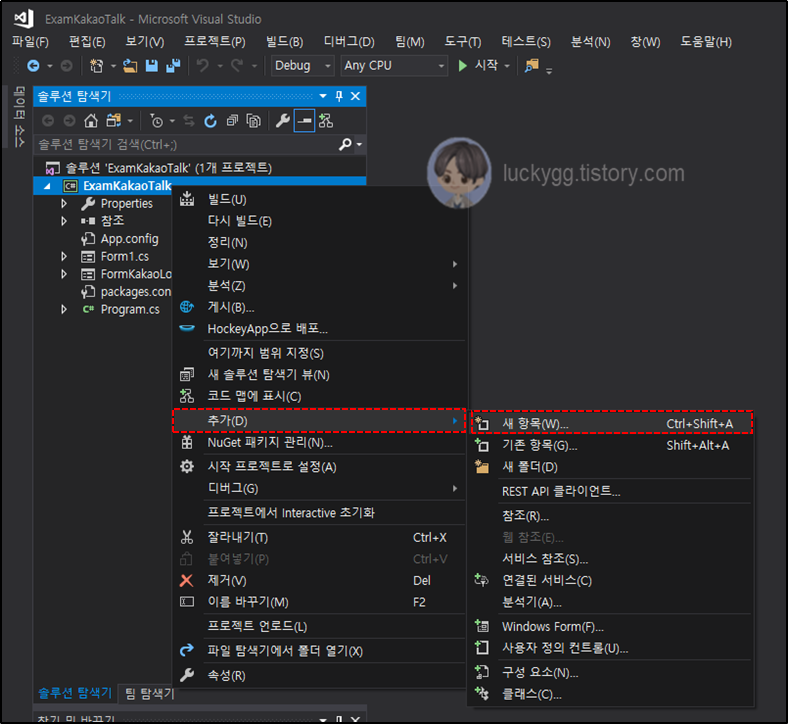Click the Save floppy disk icon

[152, 66]
